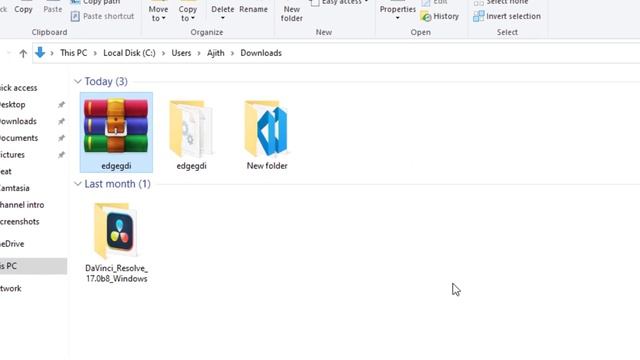
Task: Select OneDrive in the sidebar
Action: pos(12,244)
